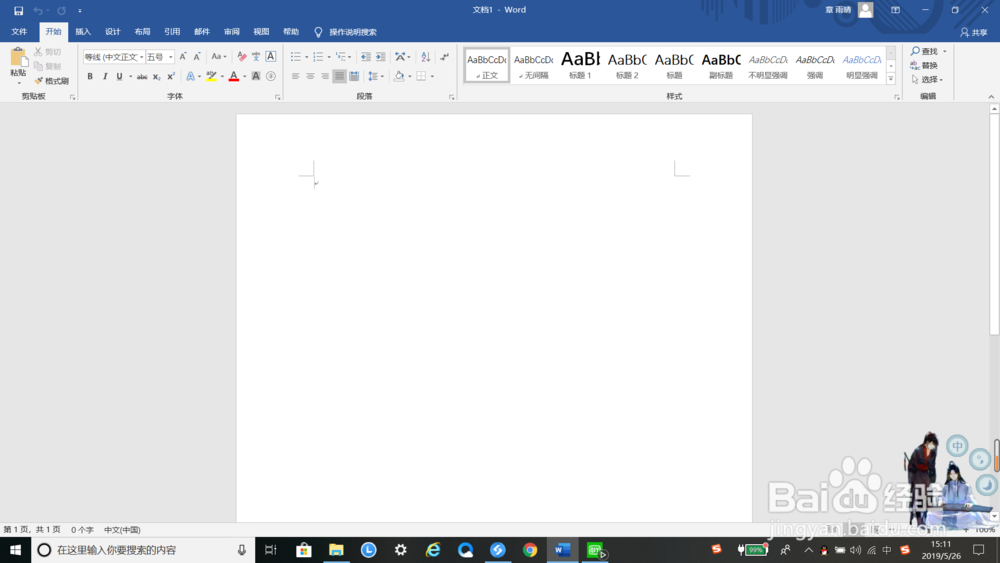
Task: Click the Paste clipboard icon
Action: (x=18, y=58)
